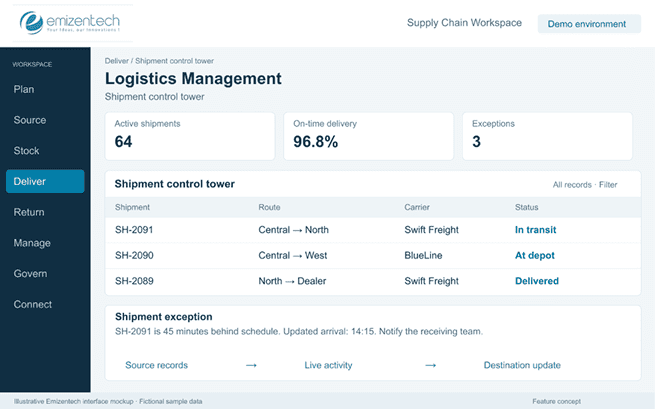Open the Stock sidebar item
This screenshot has width=655, height=409.
click(x=26, y=151)
